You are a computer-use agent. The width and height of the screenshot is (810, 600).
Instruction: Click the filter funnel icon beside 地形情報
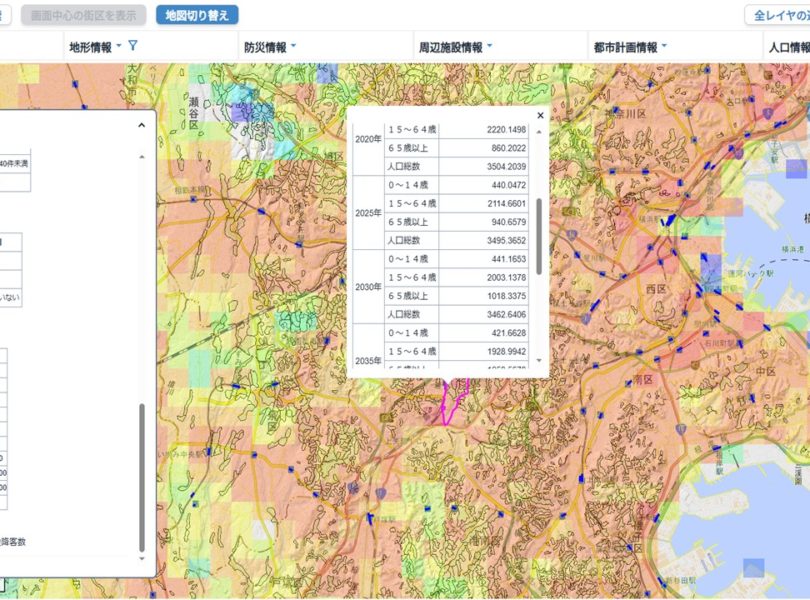(x=133, y=46)
